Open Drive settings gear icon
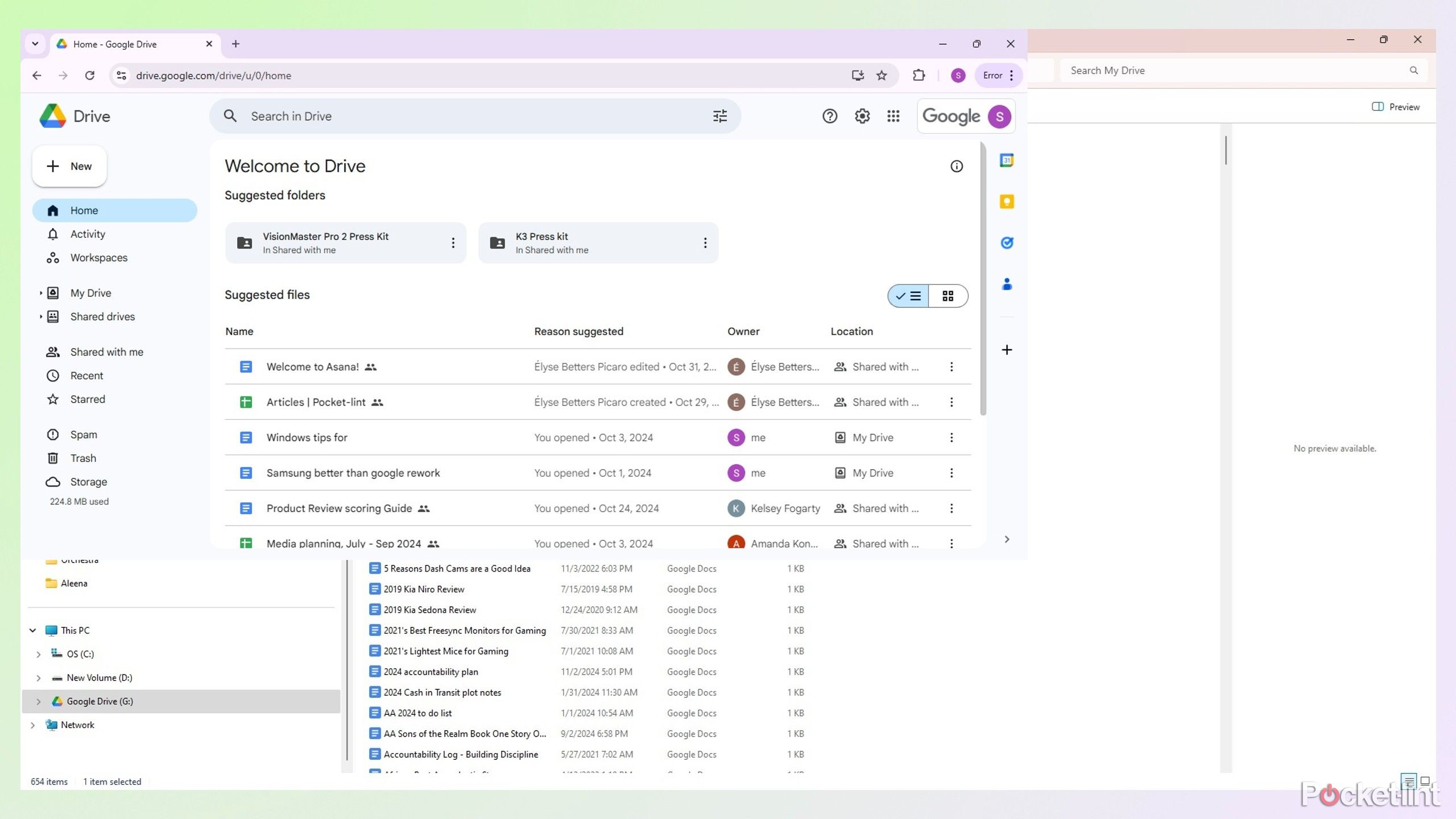 tap(862, 116)
